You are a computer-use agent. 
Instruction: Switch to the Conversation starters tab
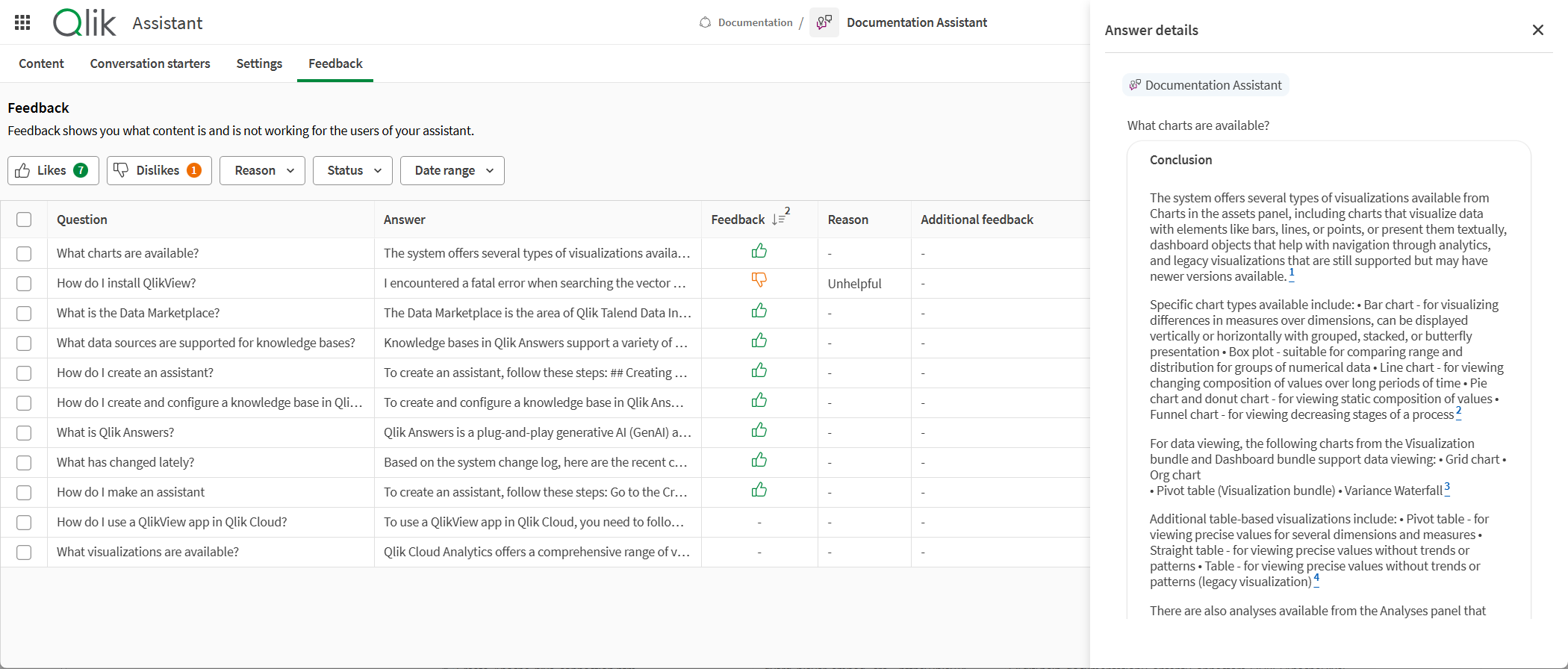point(150,63)
